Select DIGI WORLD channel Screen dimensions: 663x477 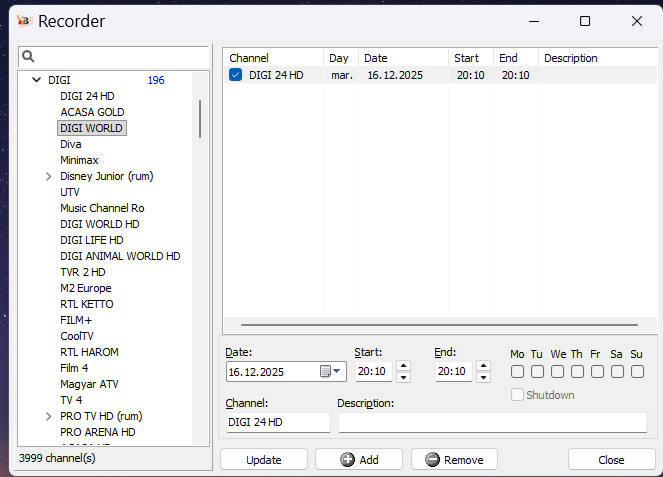91,128
